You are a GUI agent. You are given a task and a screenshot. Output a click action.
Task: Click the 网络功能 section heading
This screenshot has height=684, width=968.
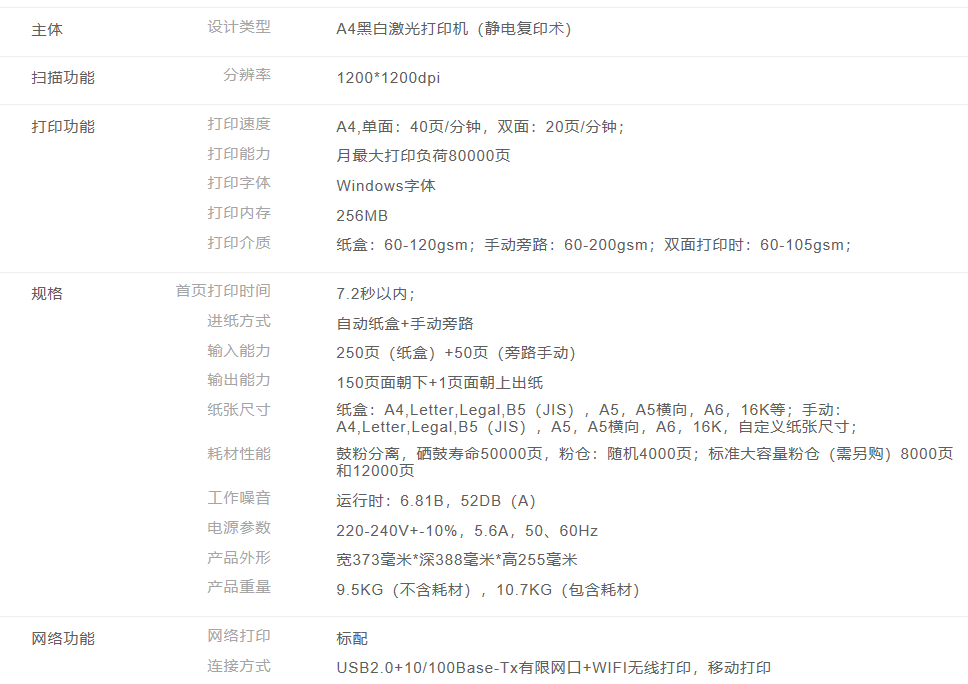coord(63,638)
